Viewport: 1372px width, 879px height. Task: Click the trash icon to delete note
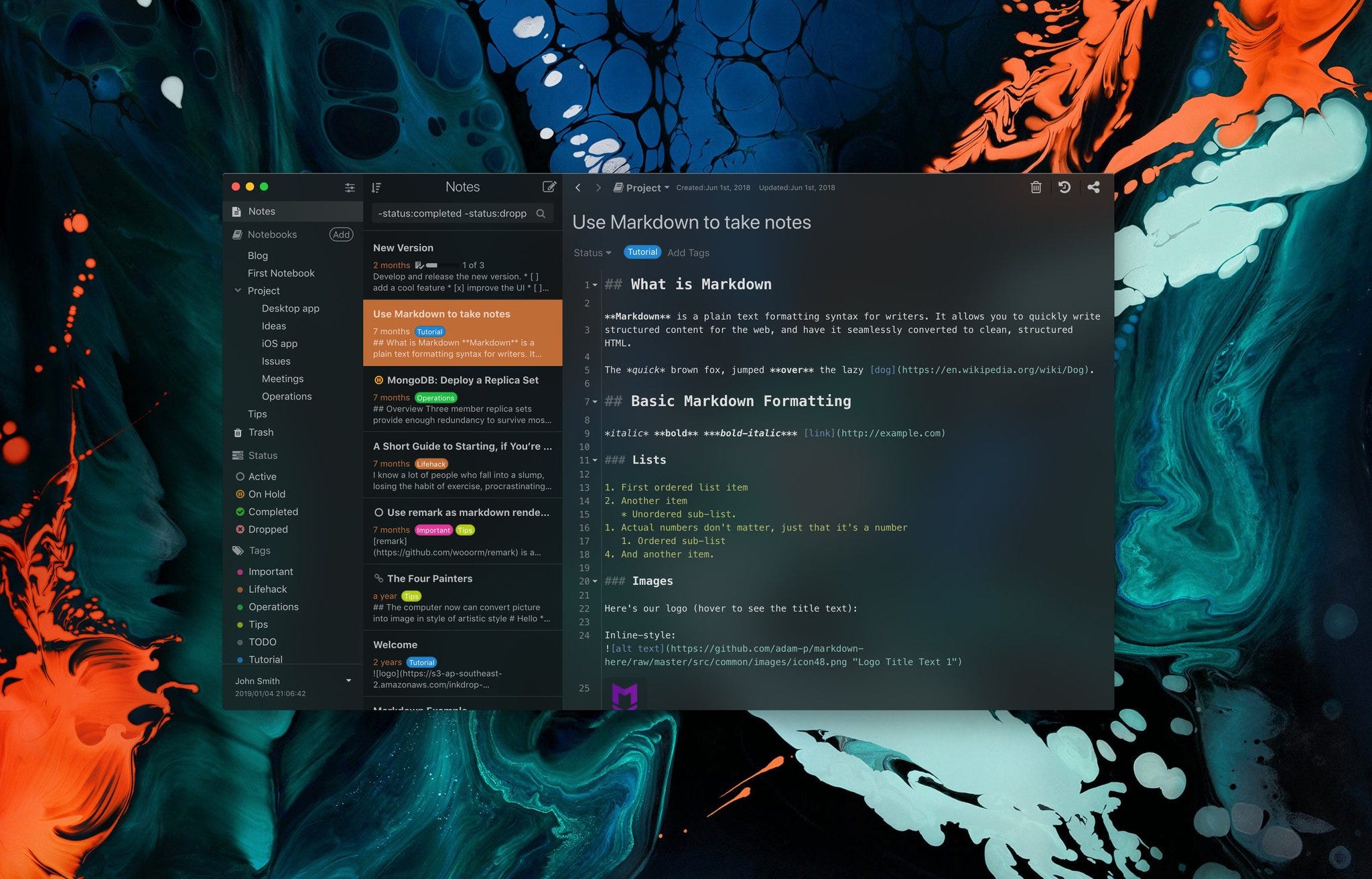tap(1036, 188)
